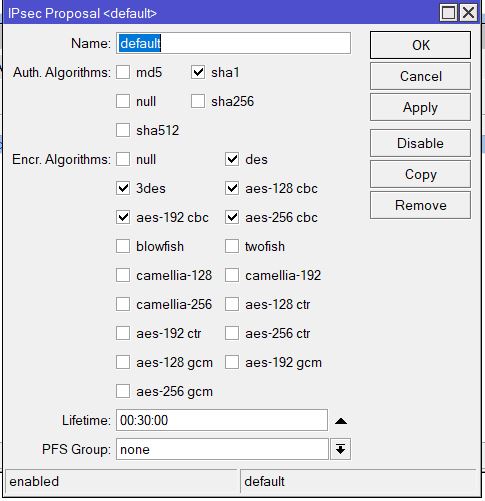Click into the Name input field
The height and width of the screenshot is (501, 485).
233,43
